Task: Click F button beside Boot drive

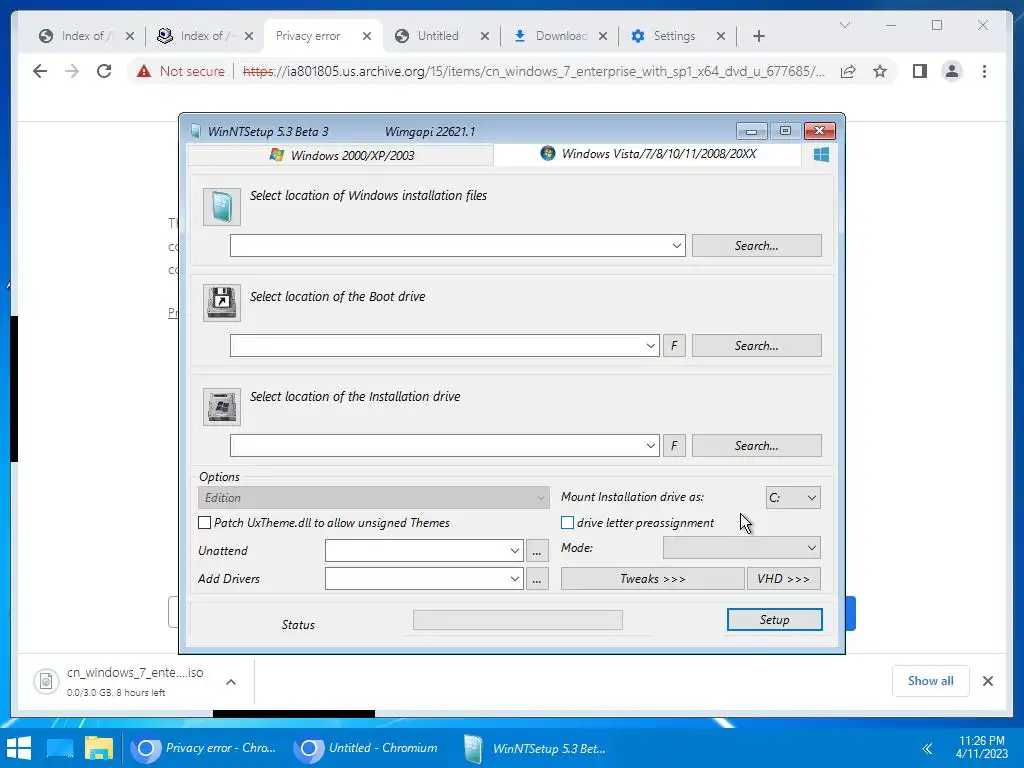Action: point(674,345)
